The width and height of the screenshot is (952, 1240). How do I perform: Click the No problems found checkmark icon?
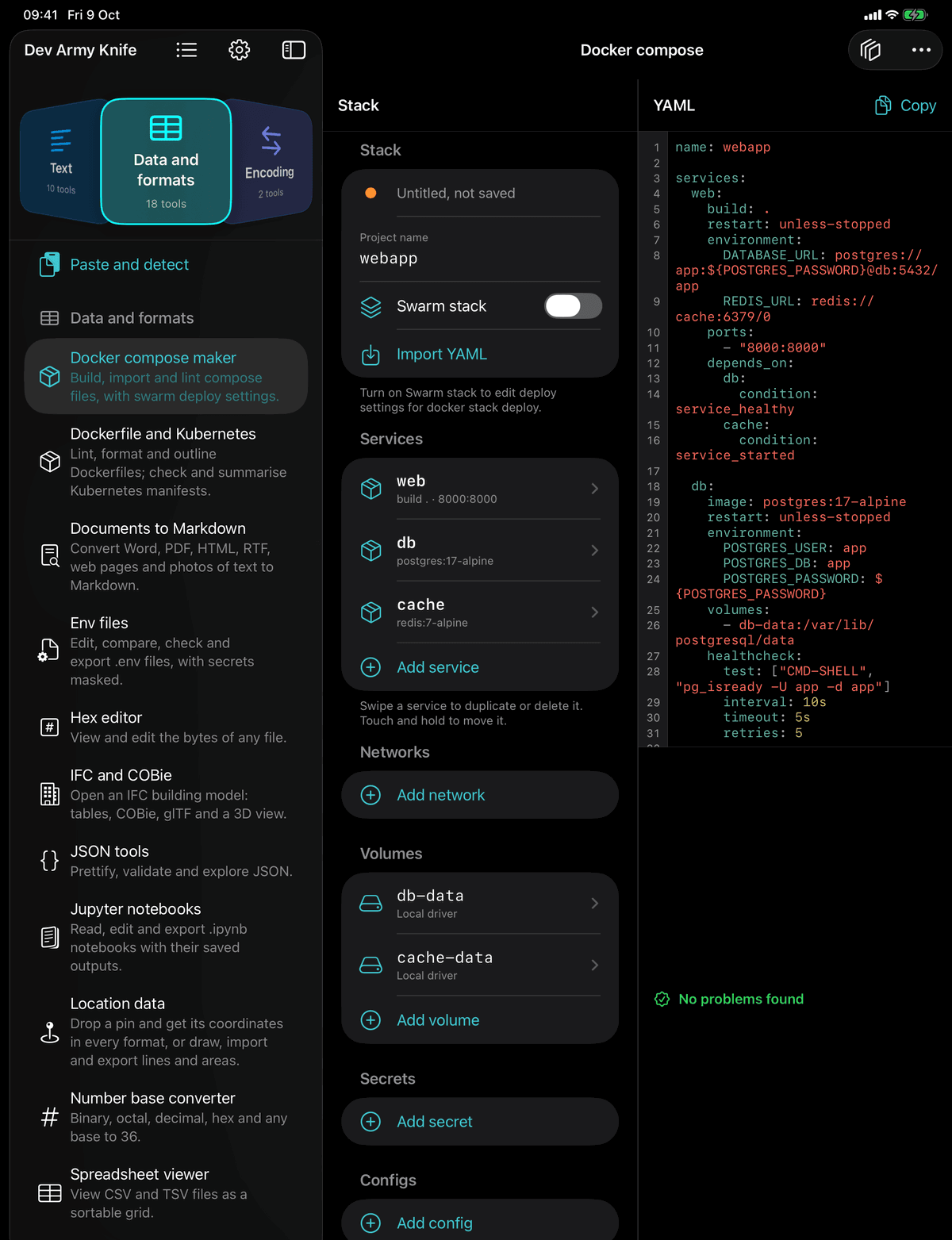pyautogui.click(x=662, y=999)
